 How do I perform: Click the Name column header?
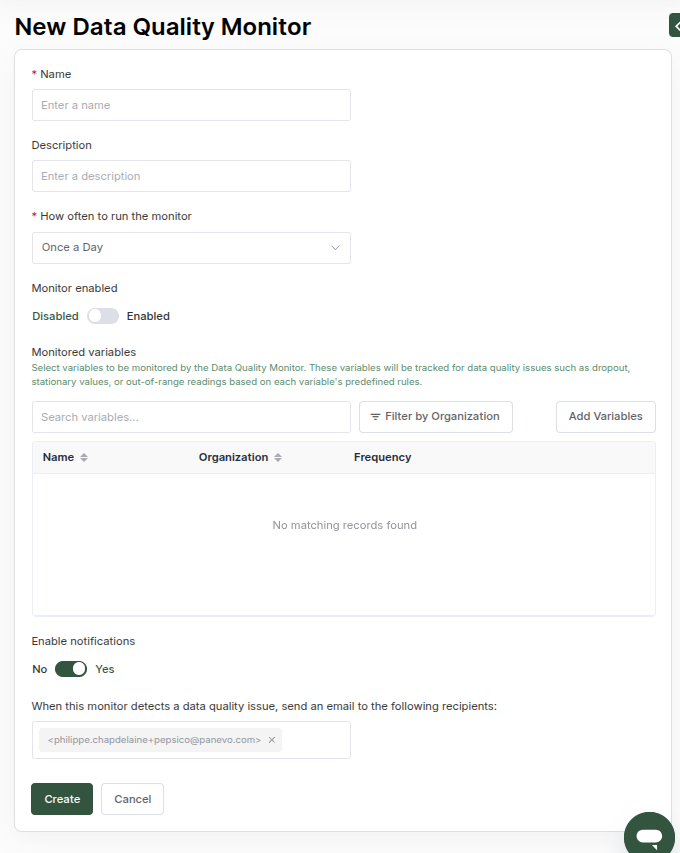tap(58, 458)
